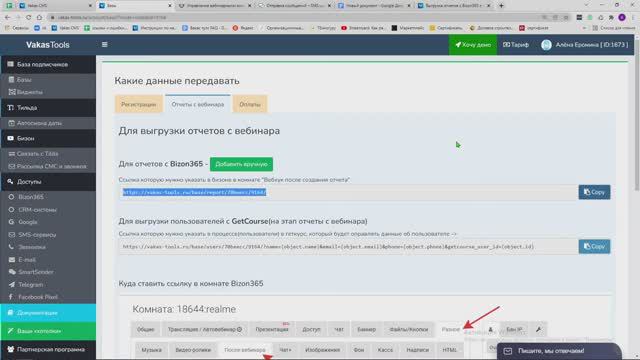
Task: Copy the Bizon365 report link
Action: click(x=594, y=192)
